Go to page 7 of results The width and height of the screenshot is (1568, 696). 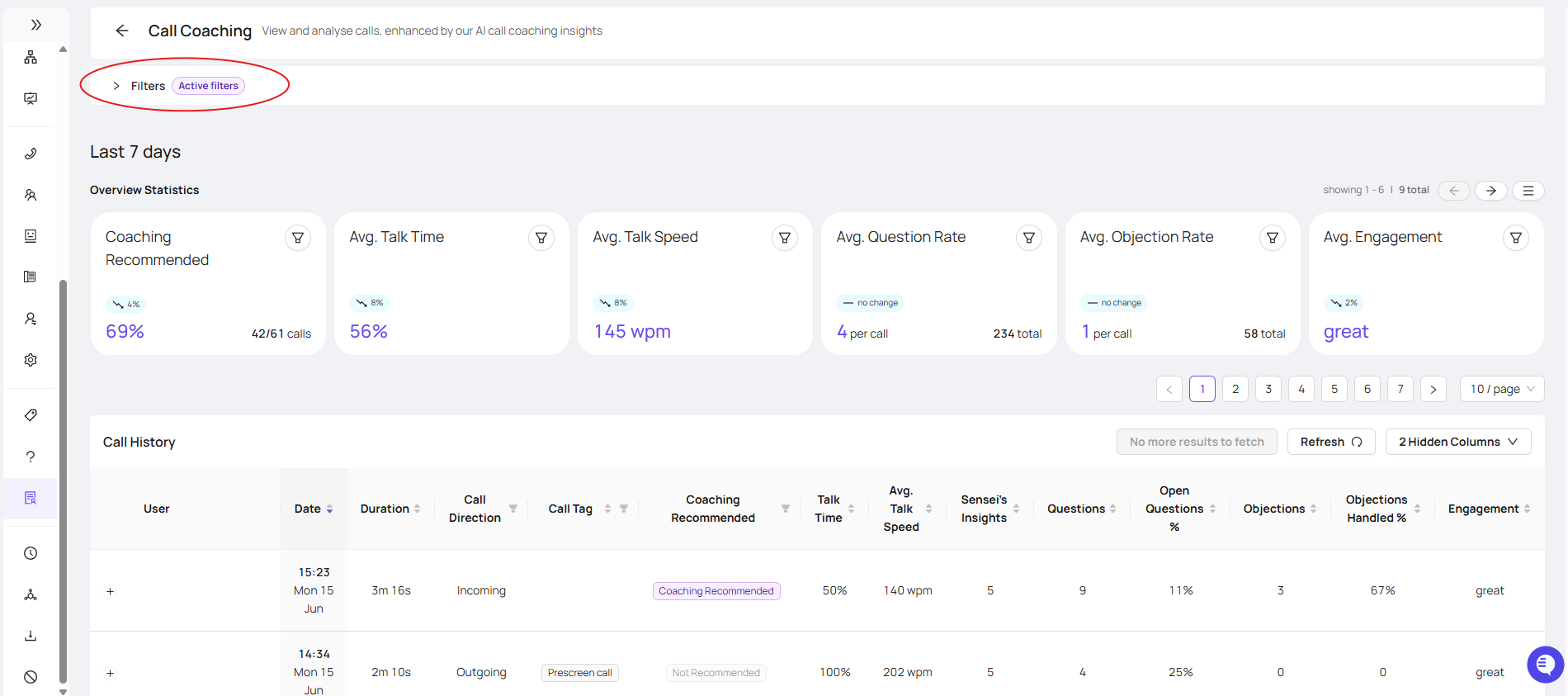[x=1400, y=389]
